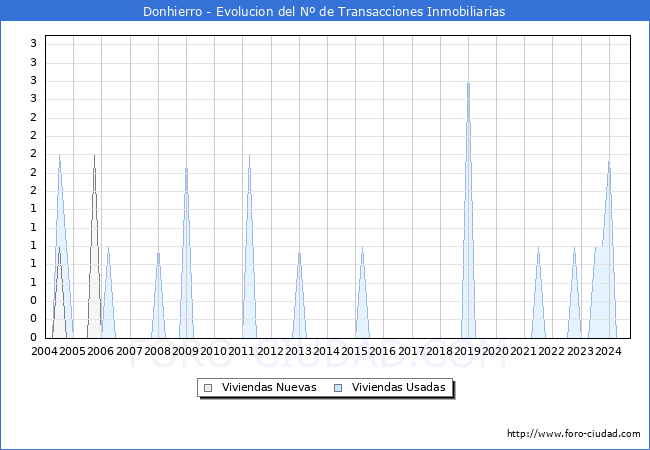The image size is (650, 450).
Task: Click the 2024 used-homes peak
Action: 609,249
